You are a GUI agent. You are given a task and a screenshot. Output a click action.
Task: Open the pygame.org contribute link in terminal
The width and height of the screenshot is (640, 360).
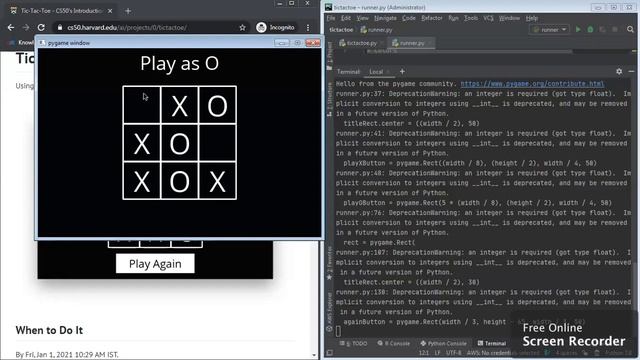coord(532,84)
